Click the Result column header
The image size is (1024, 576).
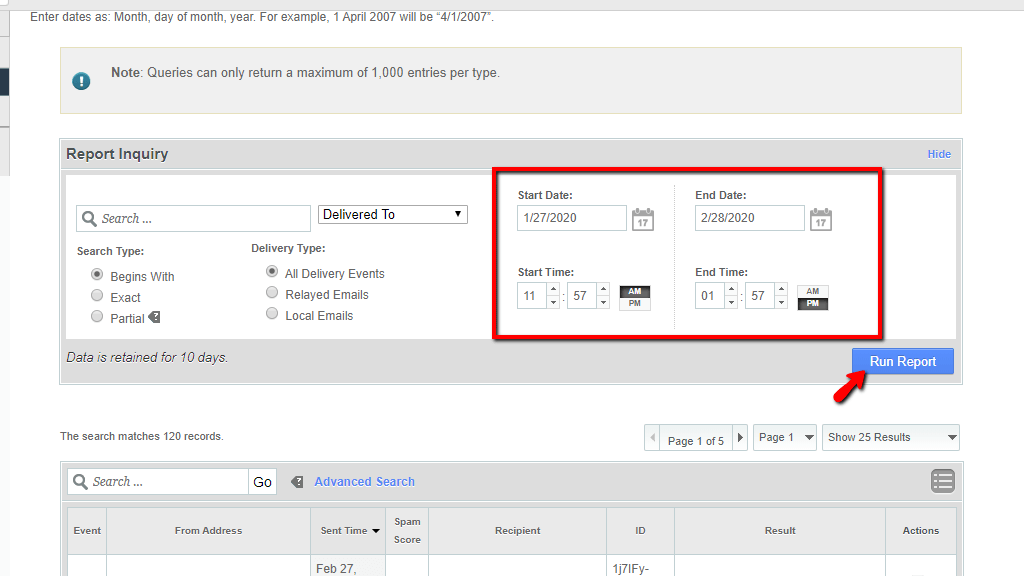click(780, 531)
